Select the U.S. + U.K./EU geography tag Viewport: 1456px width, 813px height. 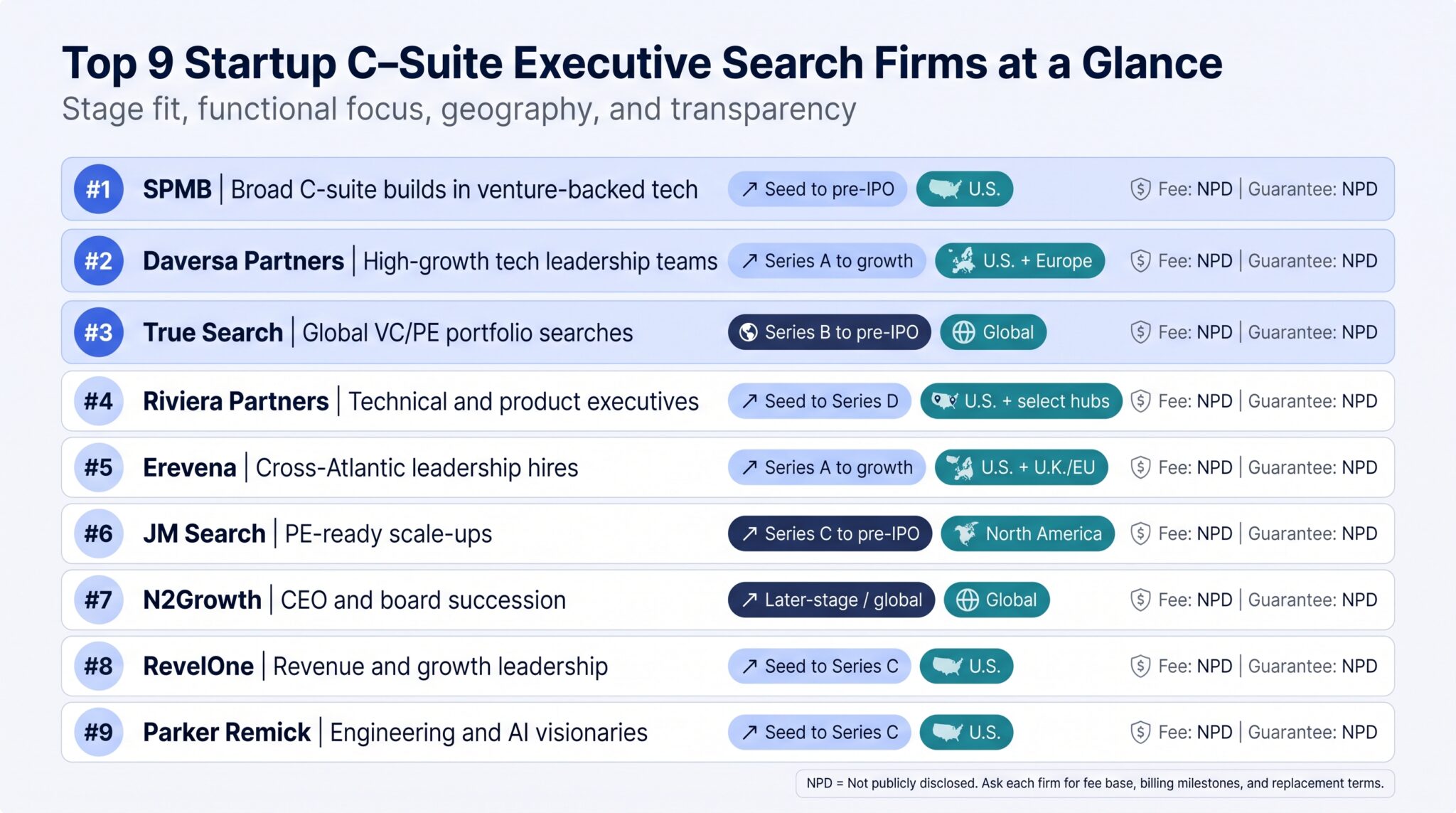[x=1021, y=467]
